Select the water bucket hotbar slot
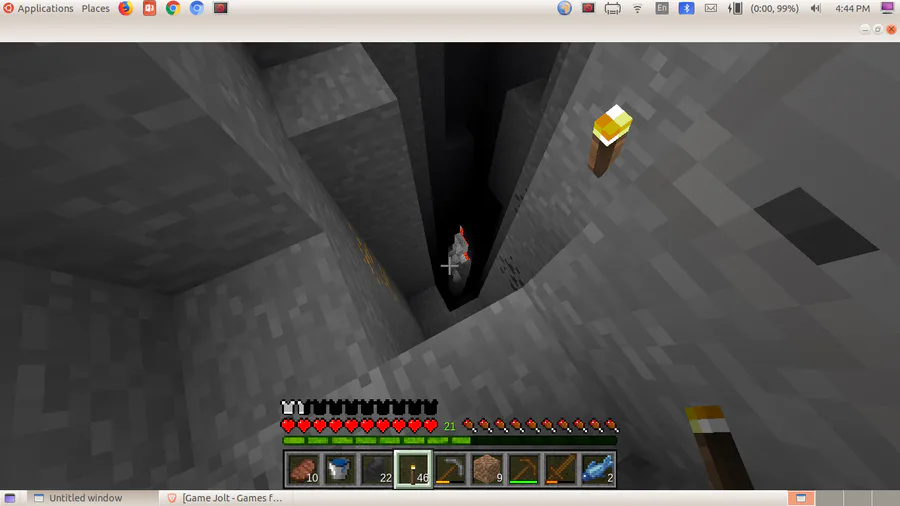 click(x=339, y=469)
